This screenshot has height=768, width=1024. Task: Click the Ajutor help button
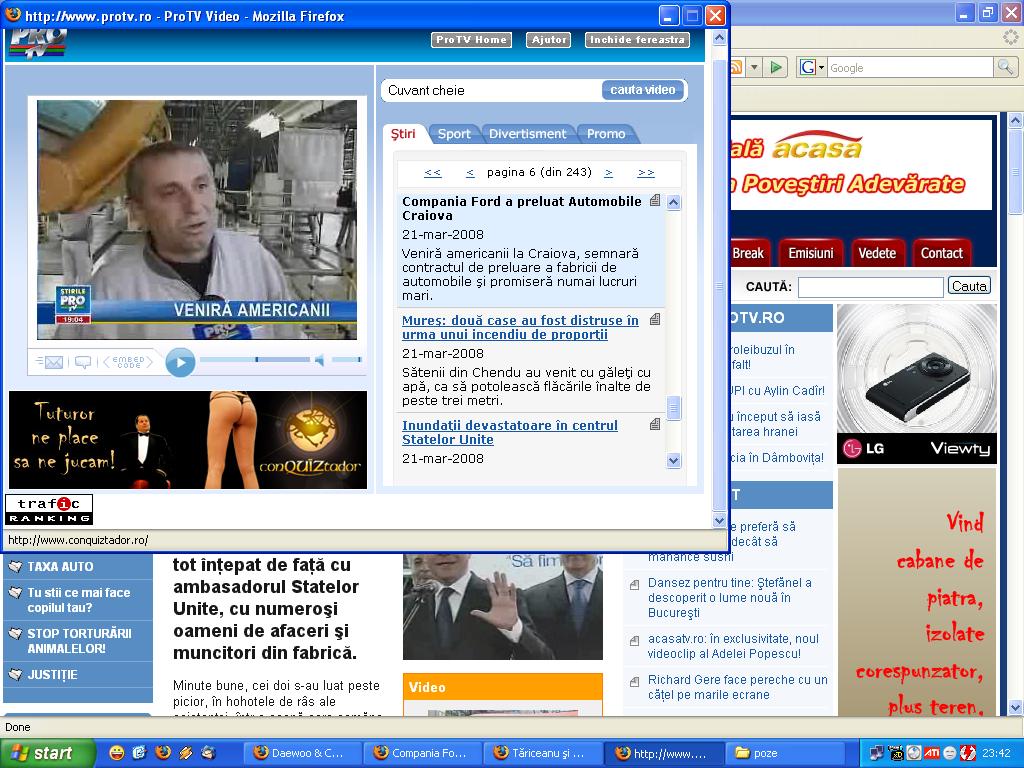[549, 40]
